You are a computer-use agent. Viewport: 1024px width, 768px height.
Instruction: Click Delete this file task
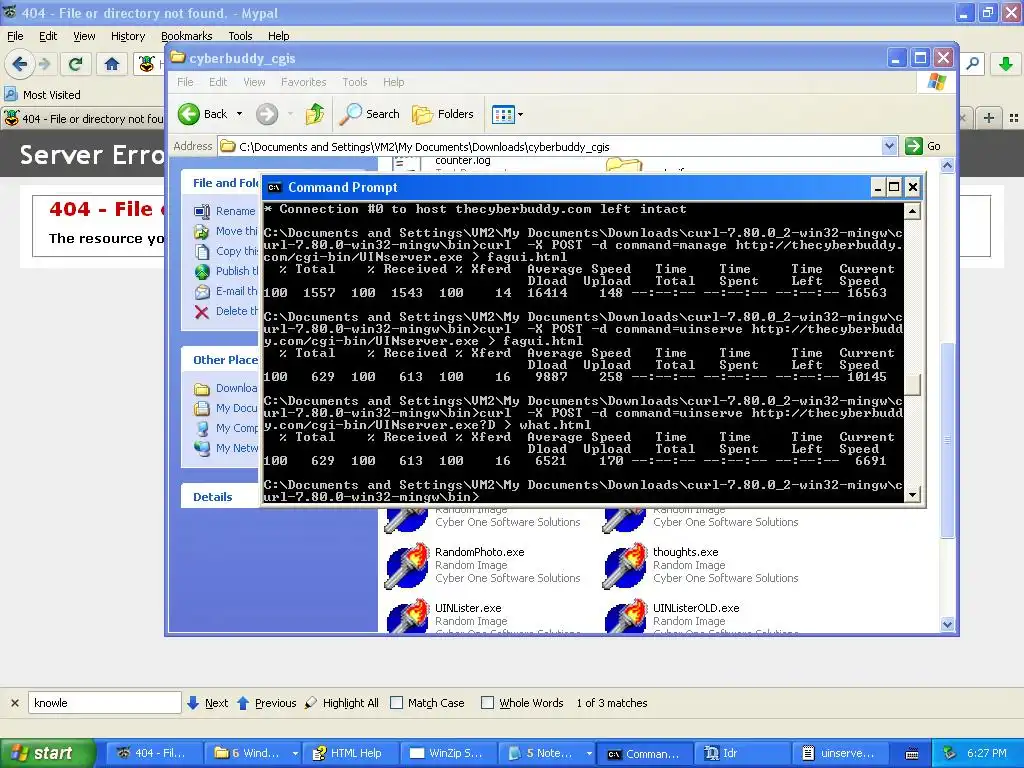click(x=225, y=312)
